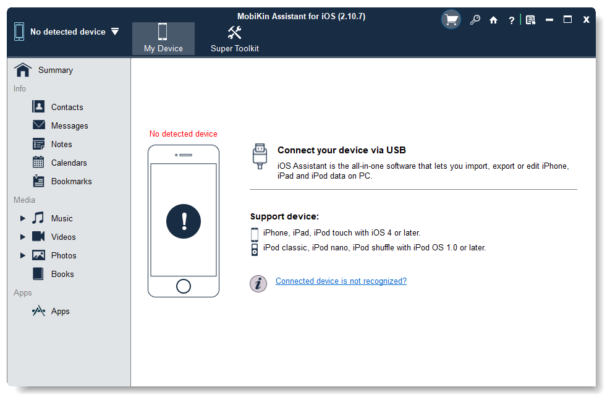Open the shopping cart purchase icon

click(451, 19)
